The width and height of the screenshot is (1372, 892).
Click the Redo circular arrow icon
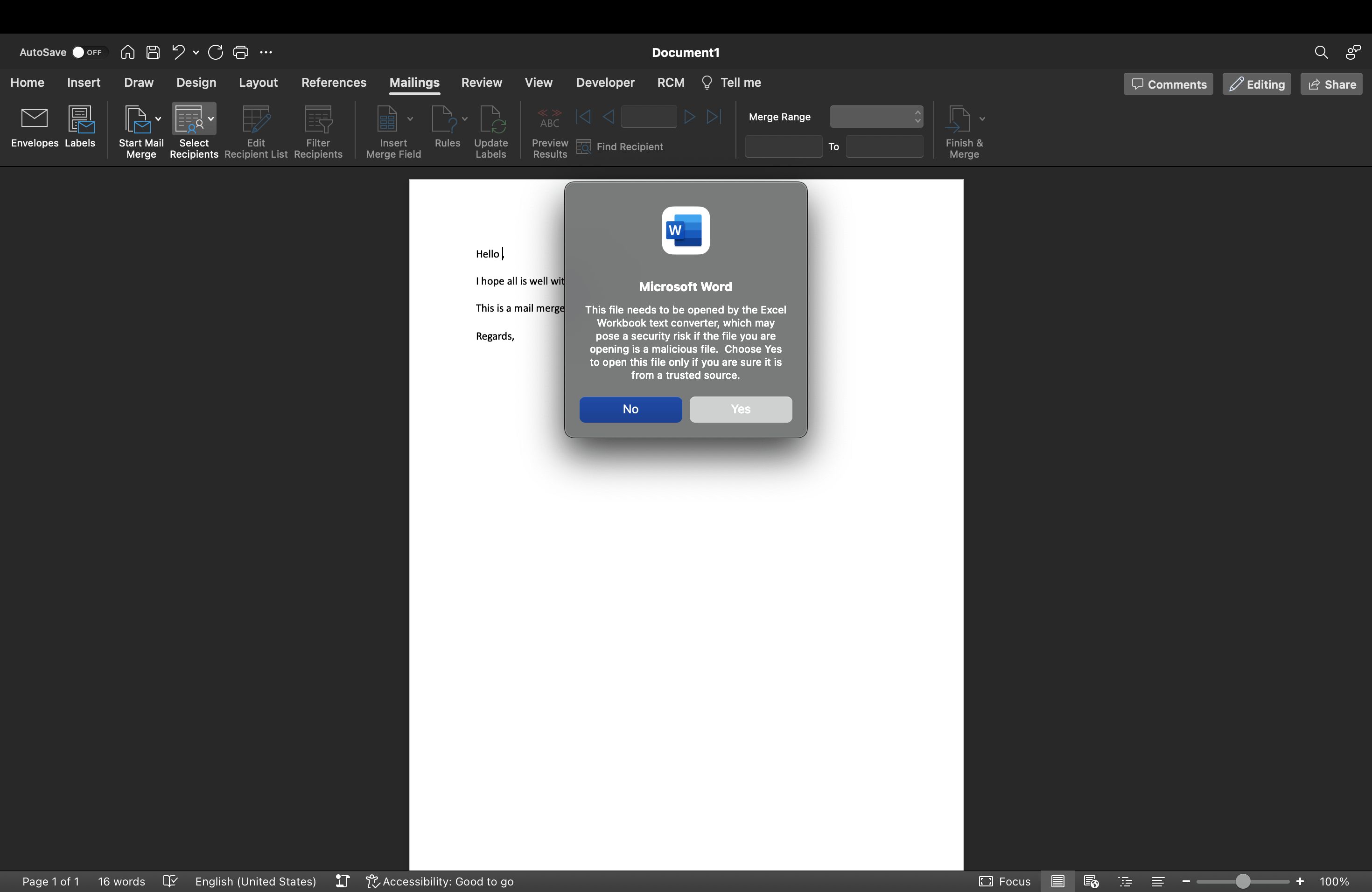coord(216,52)
